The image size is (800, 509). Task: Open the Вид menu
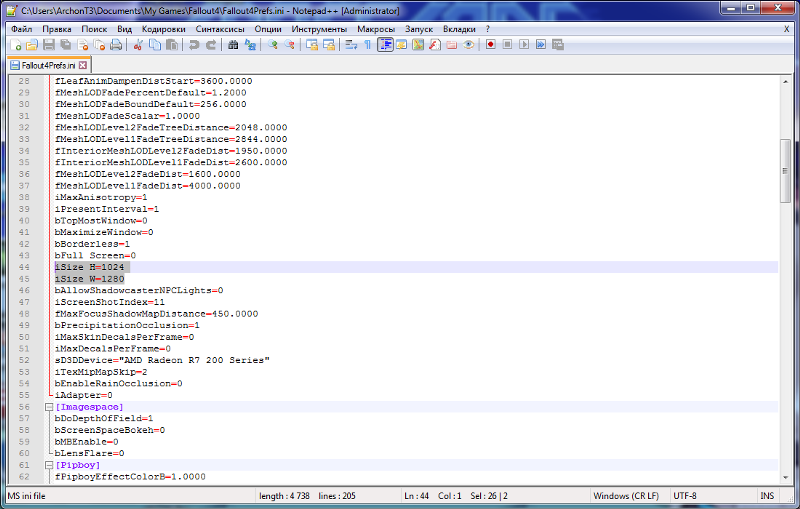pos(124,29)
